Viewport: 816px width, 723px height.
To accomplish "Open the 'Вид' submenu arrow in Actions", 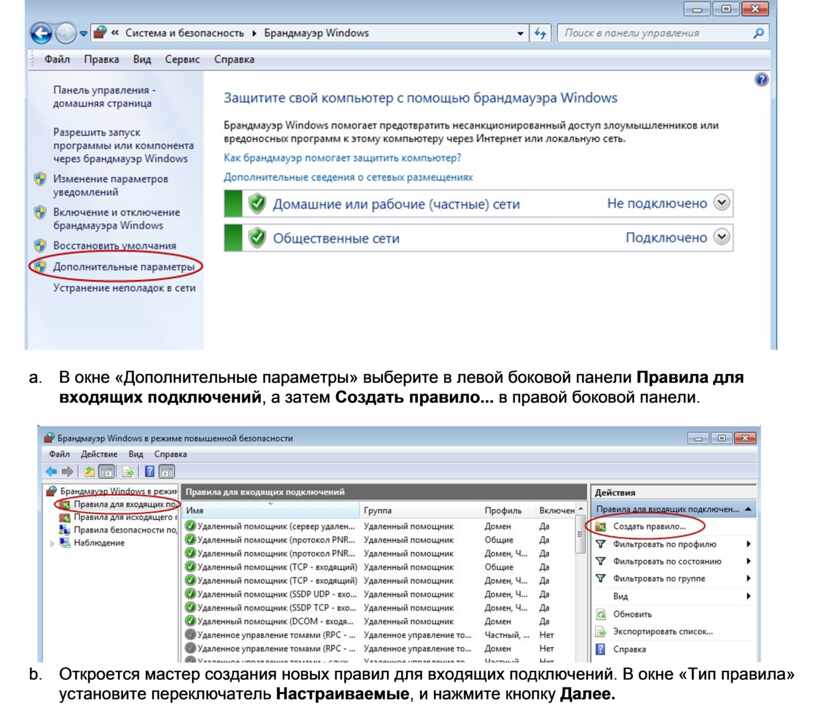I will coord(748,596).
